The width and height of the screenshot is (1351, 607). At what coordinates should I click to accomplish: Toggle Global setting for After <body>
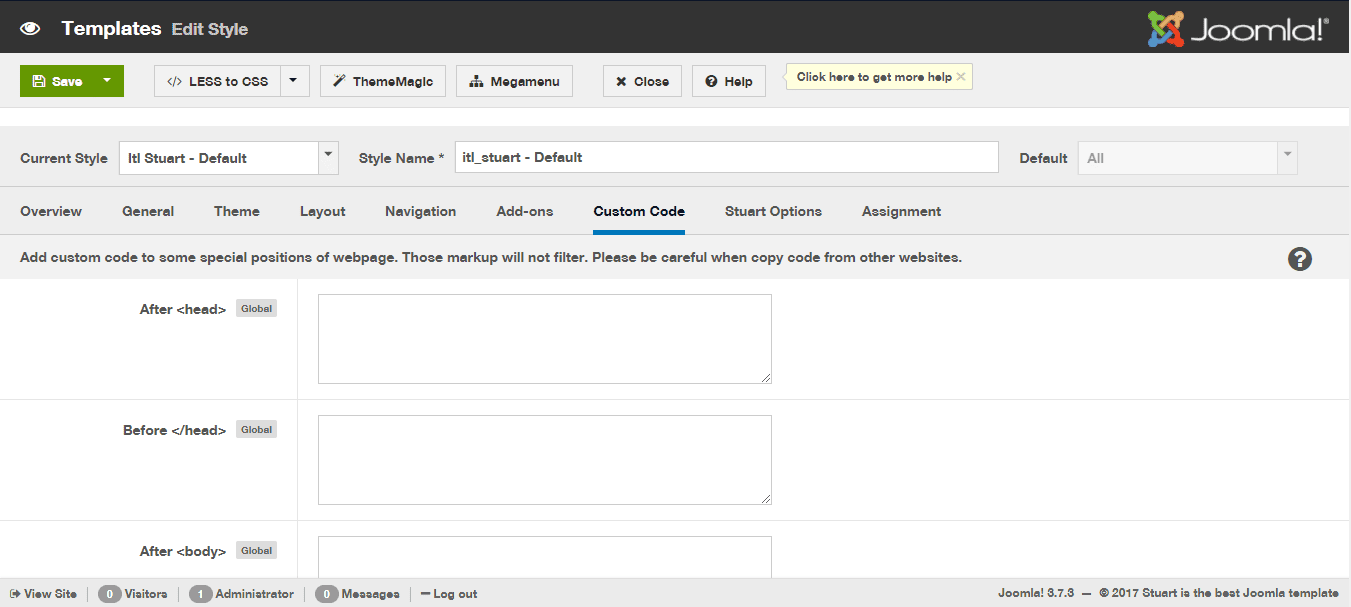click(256, 549)
